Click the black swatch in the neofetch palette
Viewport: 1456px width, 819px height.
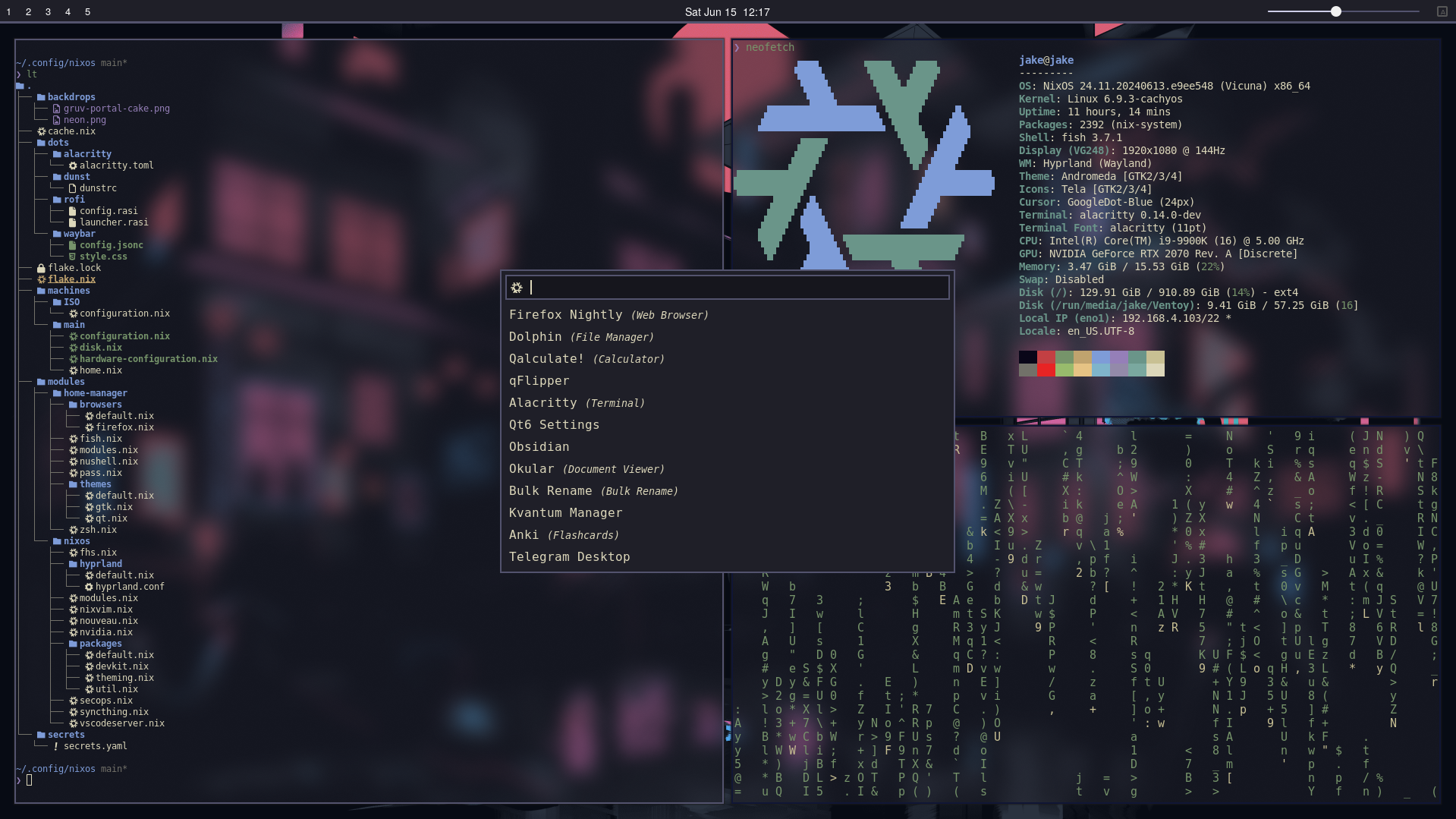(x=1028, y=357)
